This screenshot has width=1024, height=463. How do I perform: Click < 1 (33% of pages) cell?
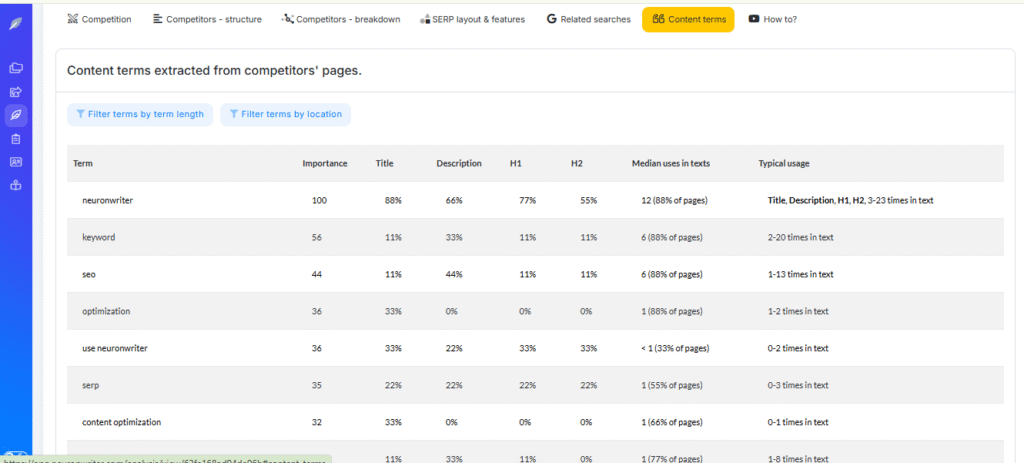coord(675,349)
